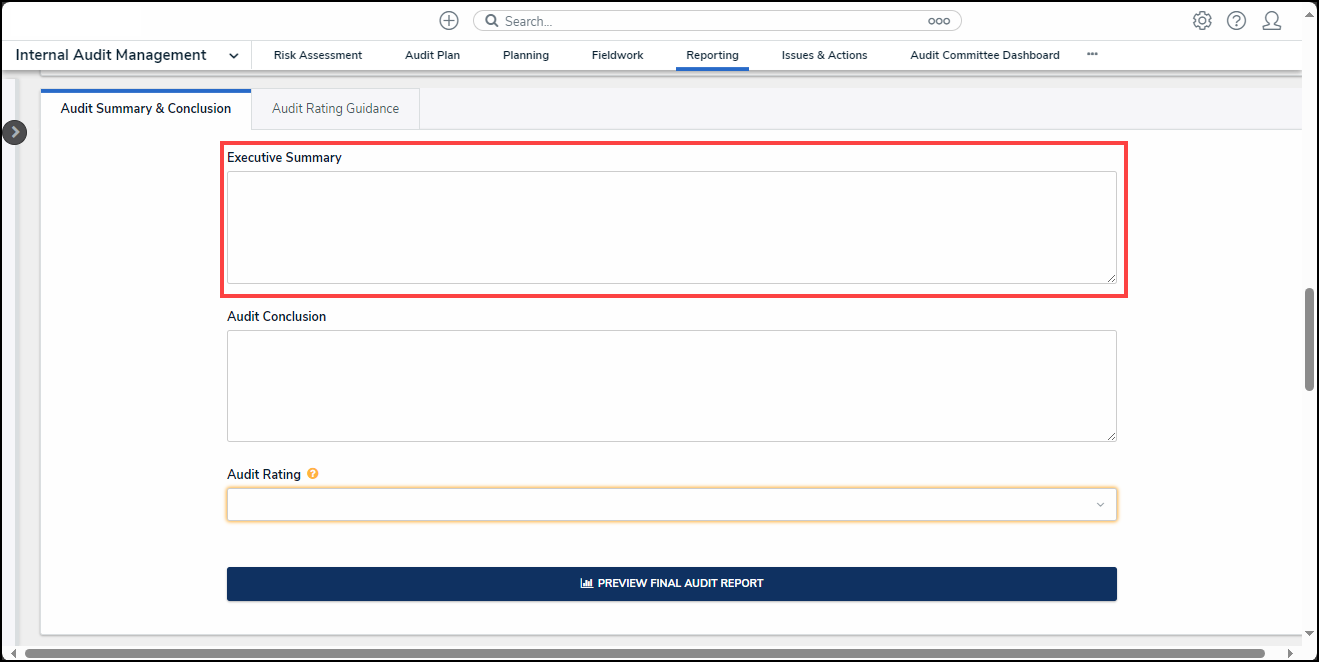Screen dimensions: 1319x662
Task: Click the scroll left arrow
Action: click(13, 653)
